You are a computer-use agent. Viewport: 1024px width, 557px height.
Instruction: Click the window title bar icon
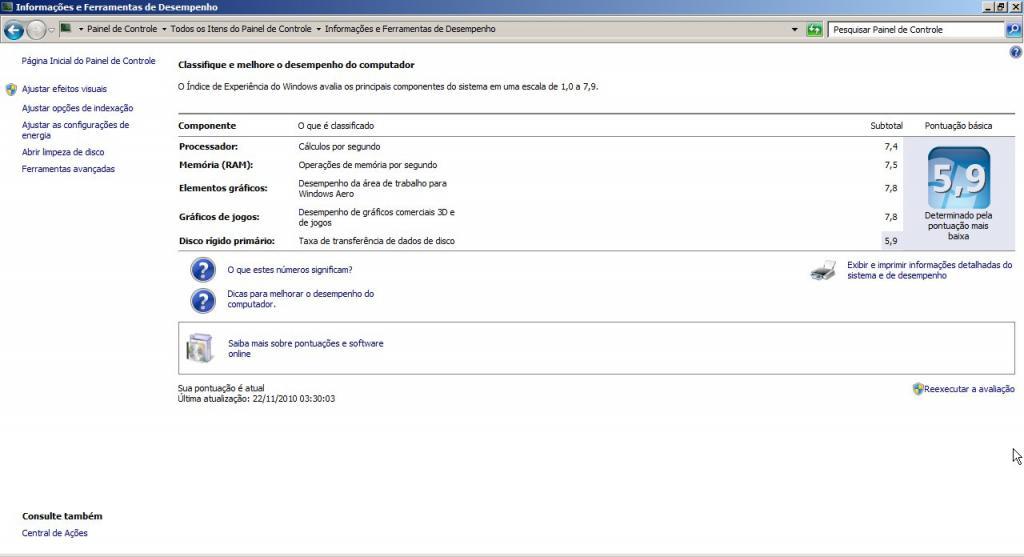[x=7, y=7]
